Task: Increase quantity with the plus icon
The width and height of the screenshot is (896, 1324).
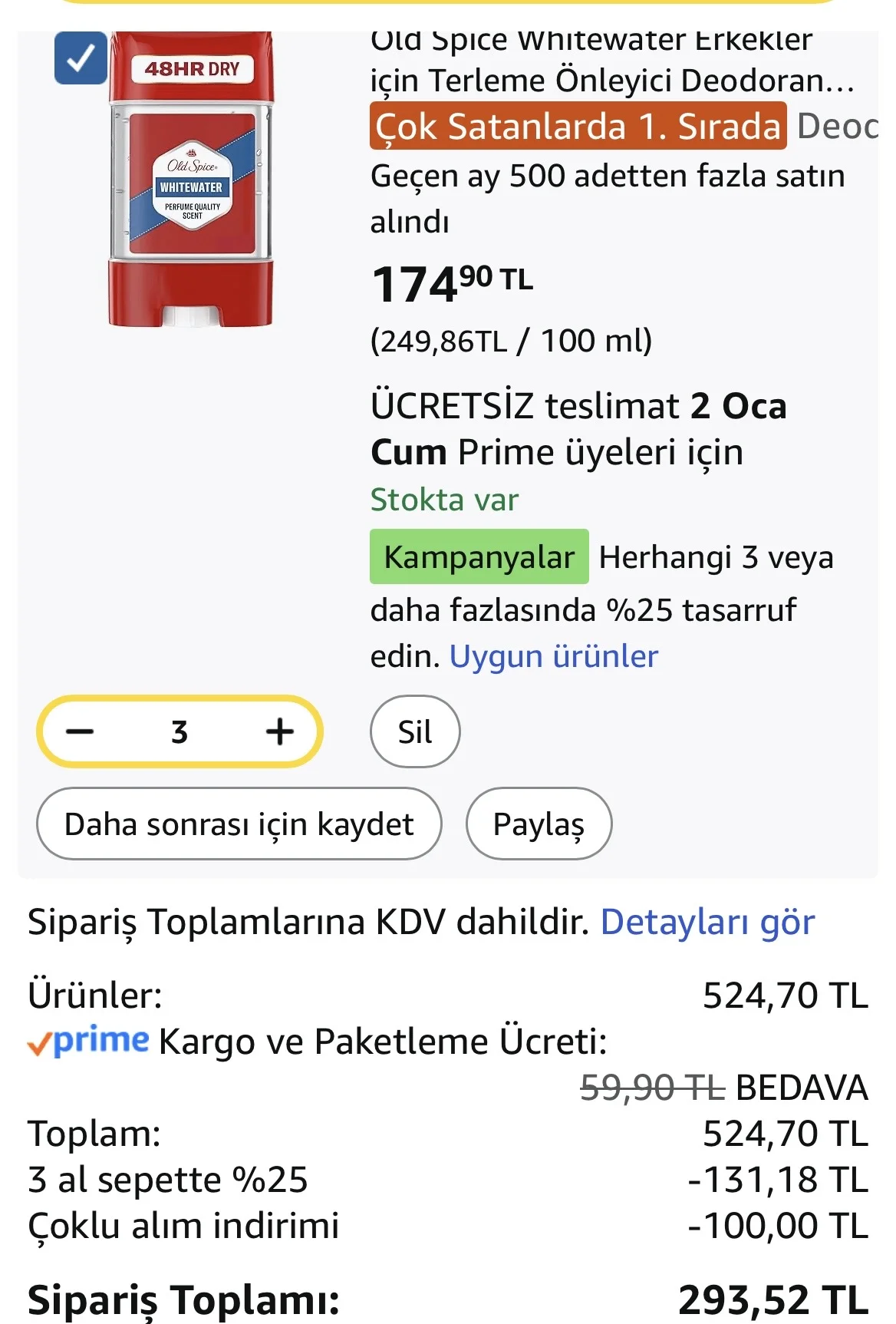Action: 279,731
